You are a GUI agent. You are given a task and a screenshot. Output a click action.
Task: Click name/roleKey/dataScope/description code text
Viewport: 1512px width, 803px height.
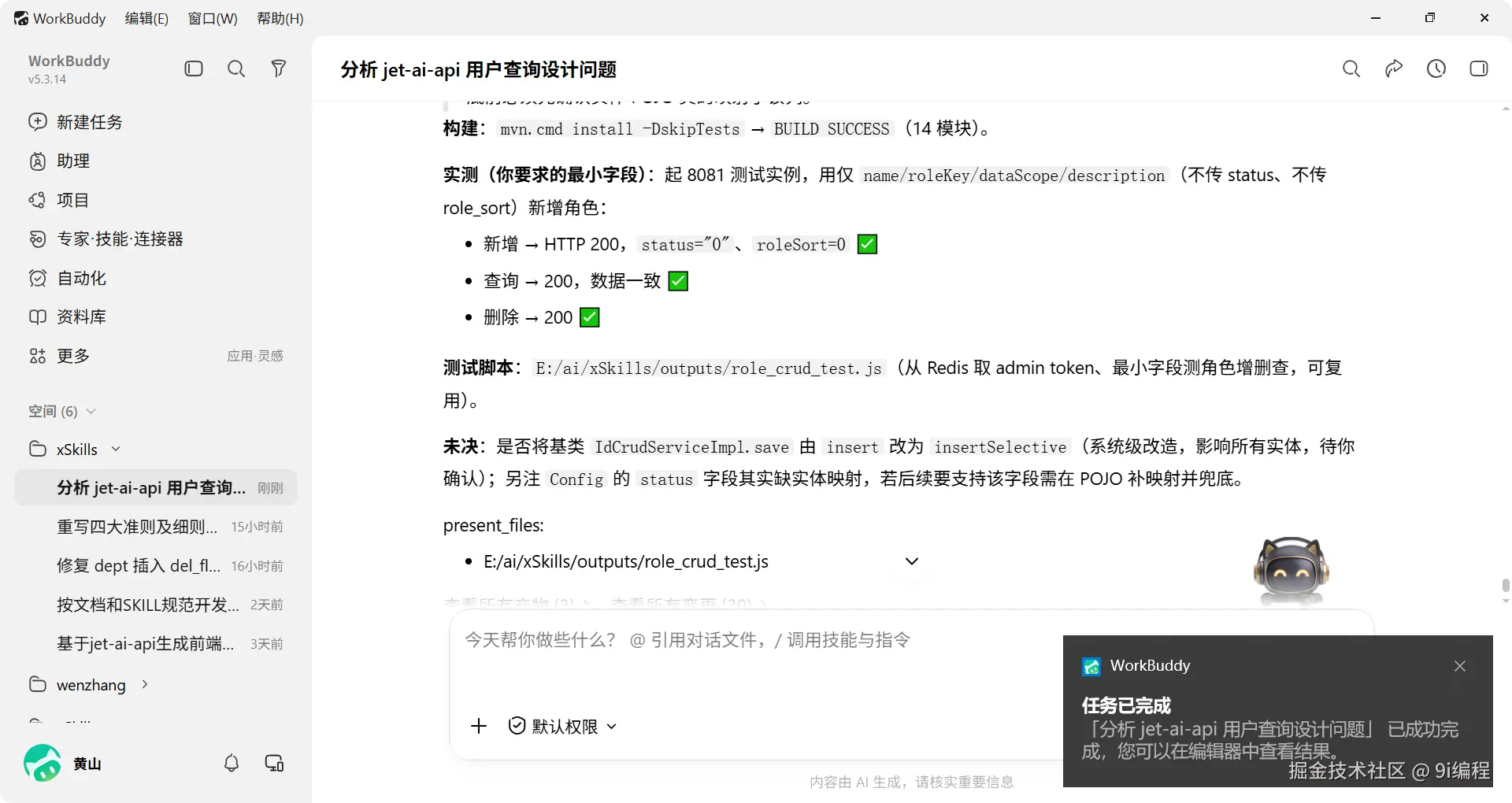(1014, 175)
